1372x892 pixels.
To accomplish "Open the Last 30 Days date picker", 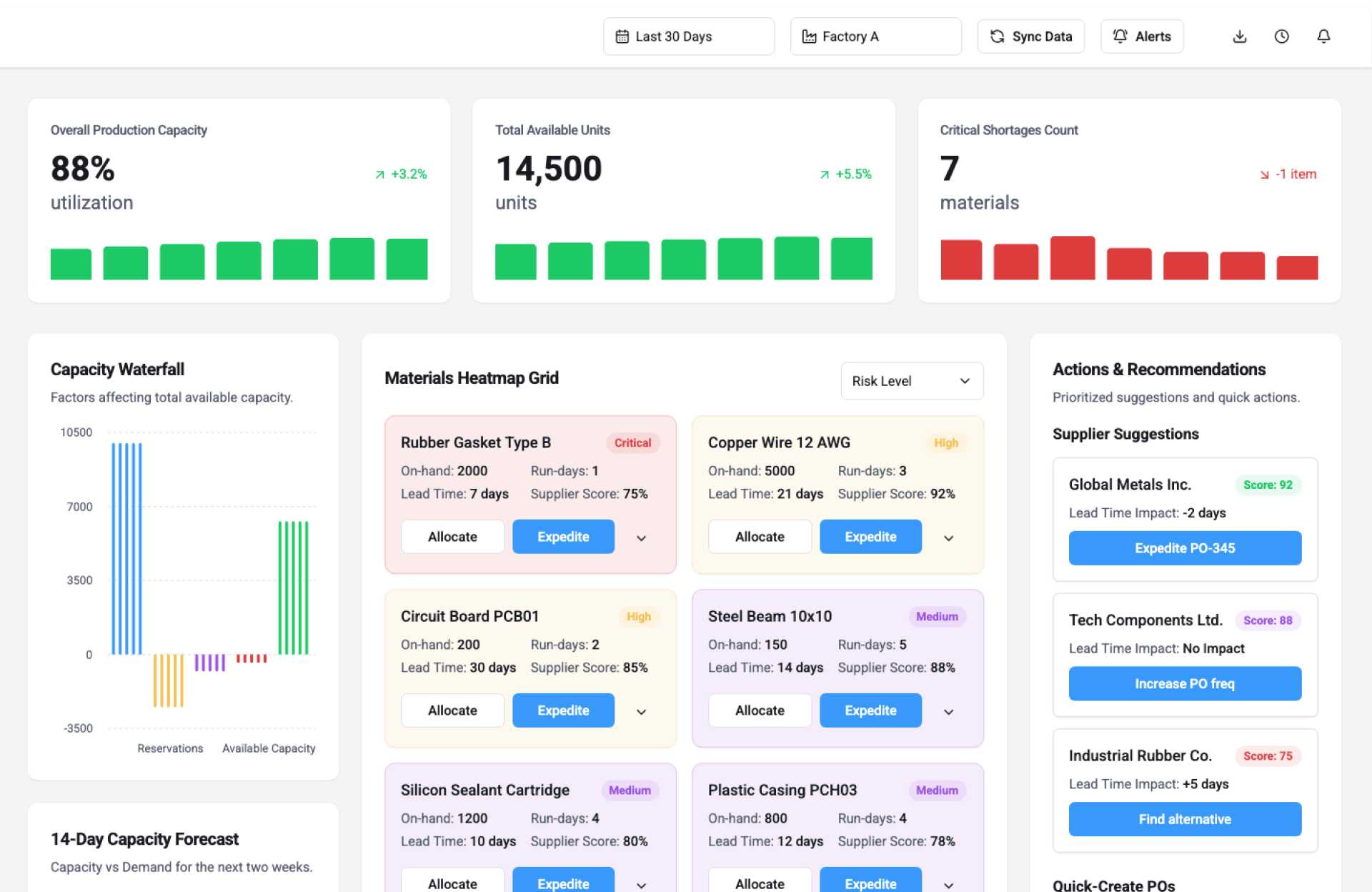I will (688, 36).
